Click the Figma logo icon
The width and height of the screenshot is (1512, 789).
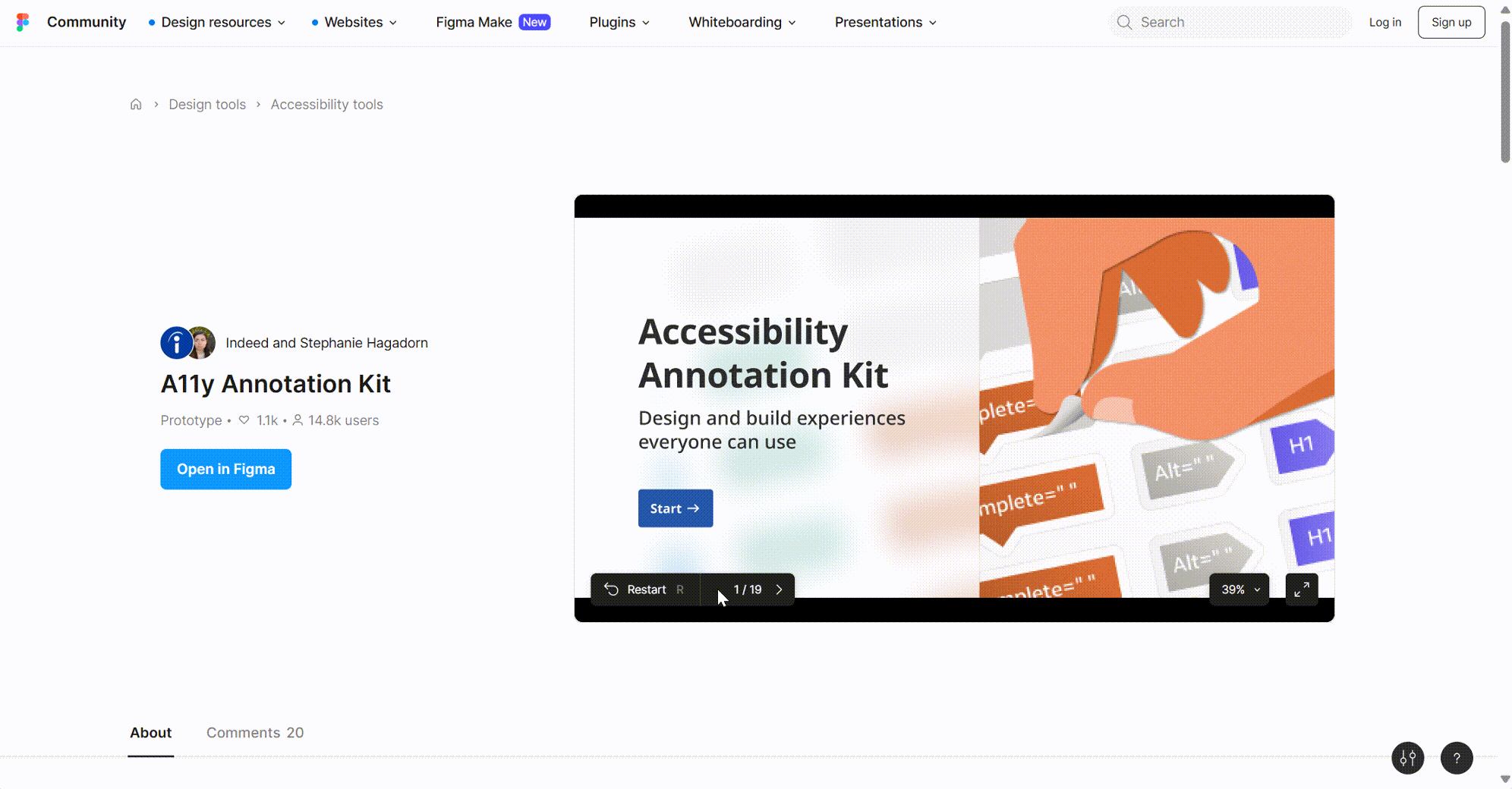click(23, 22)
